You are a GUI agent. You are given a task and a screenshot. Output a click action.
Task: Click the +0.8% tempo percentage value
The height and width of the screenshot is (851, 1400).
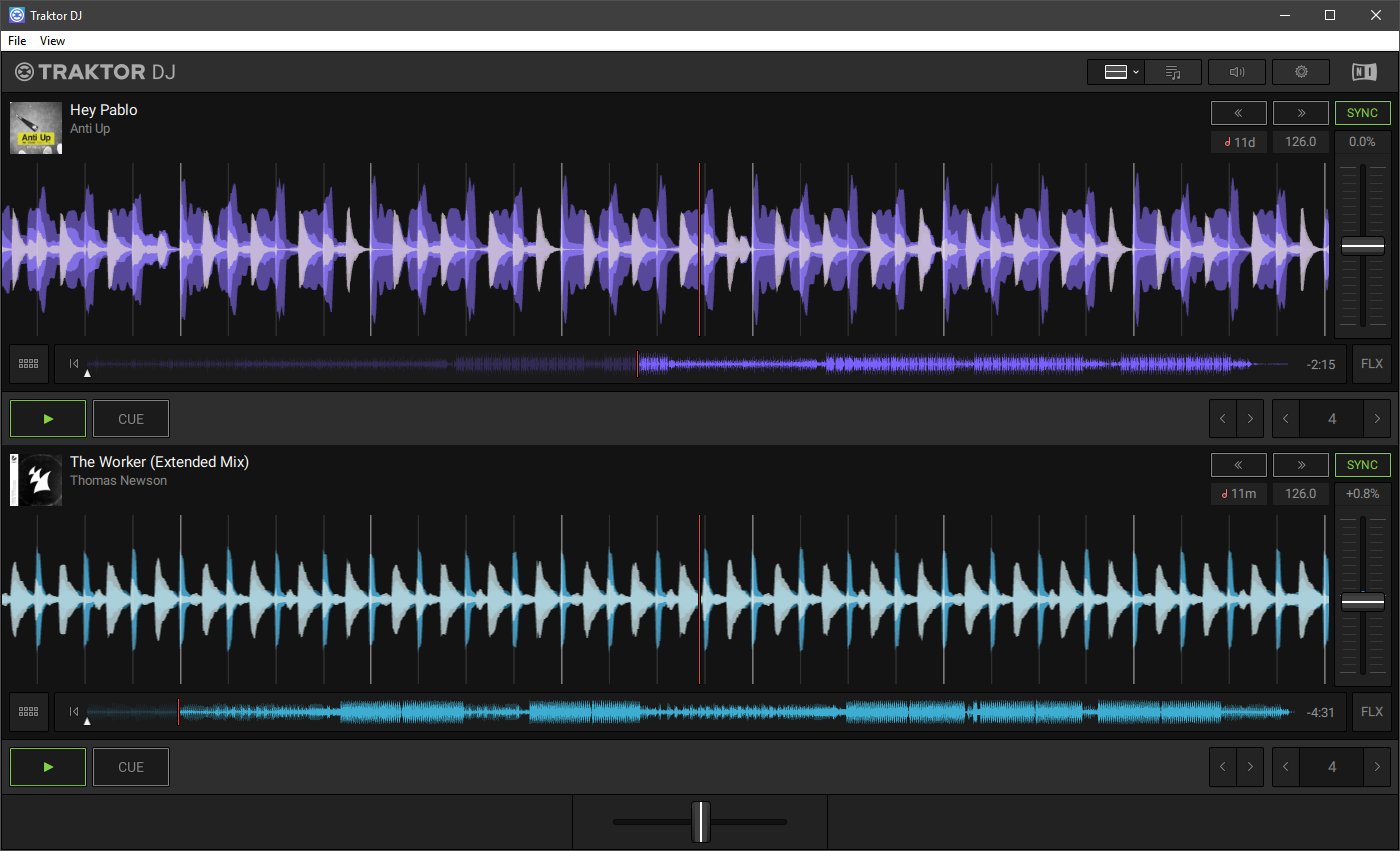(x=1362, y=494)
